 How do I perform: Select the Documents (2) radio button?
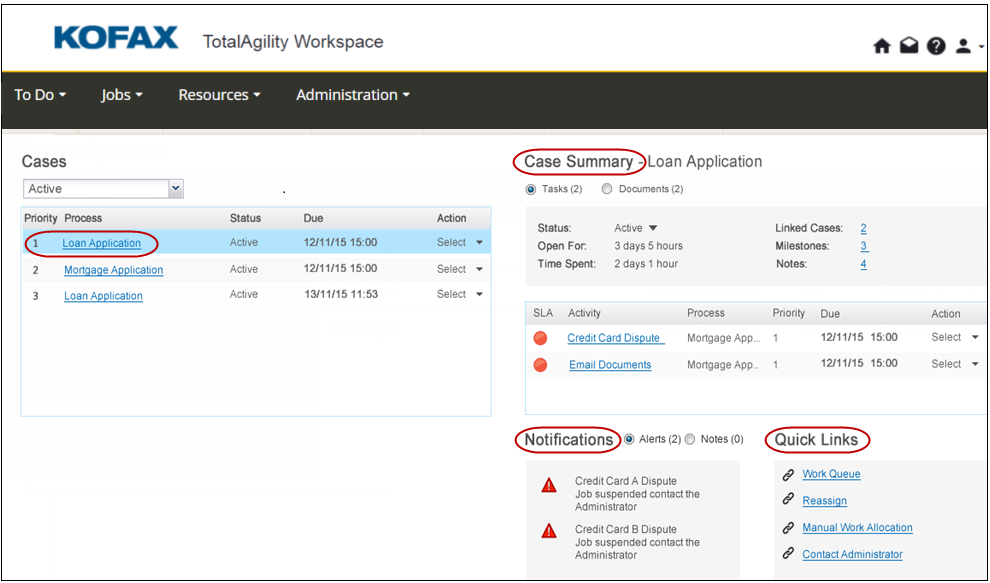[x=607, y=189]
